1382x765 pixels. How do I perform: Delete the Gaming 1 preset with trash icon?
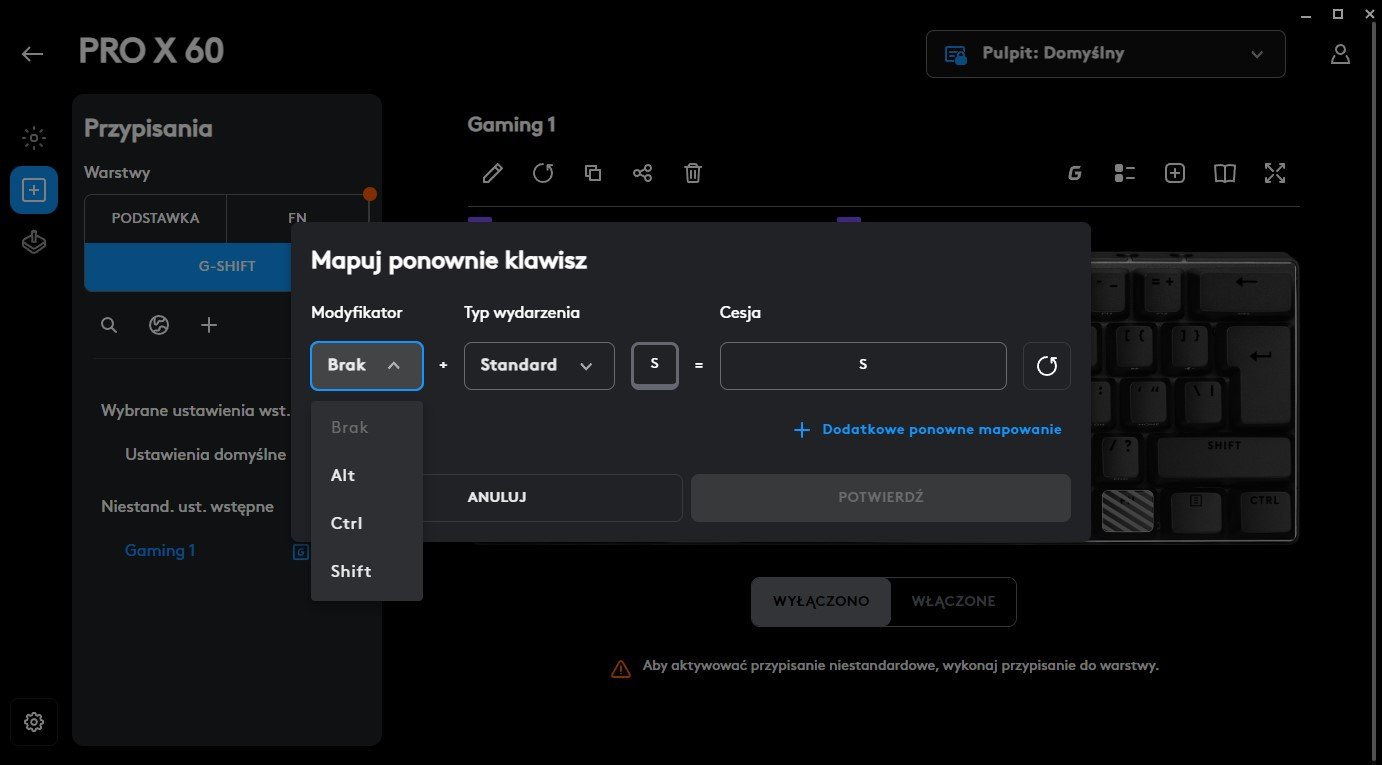coord(692,173)
